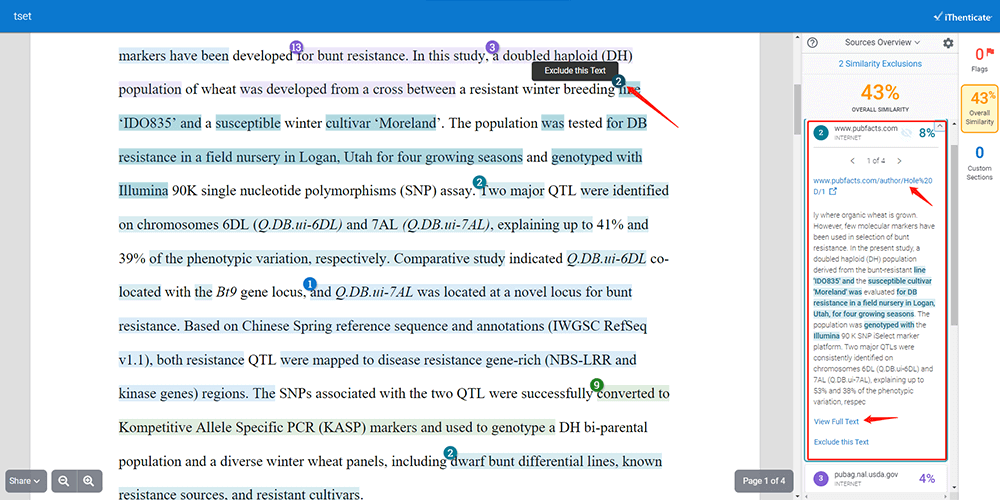Open the Sources Overview dropdown

[x=882, y=43]
